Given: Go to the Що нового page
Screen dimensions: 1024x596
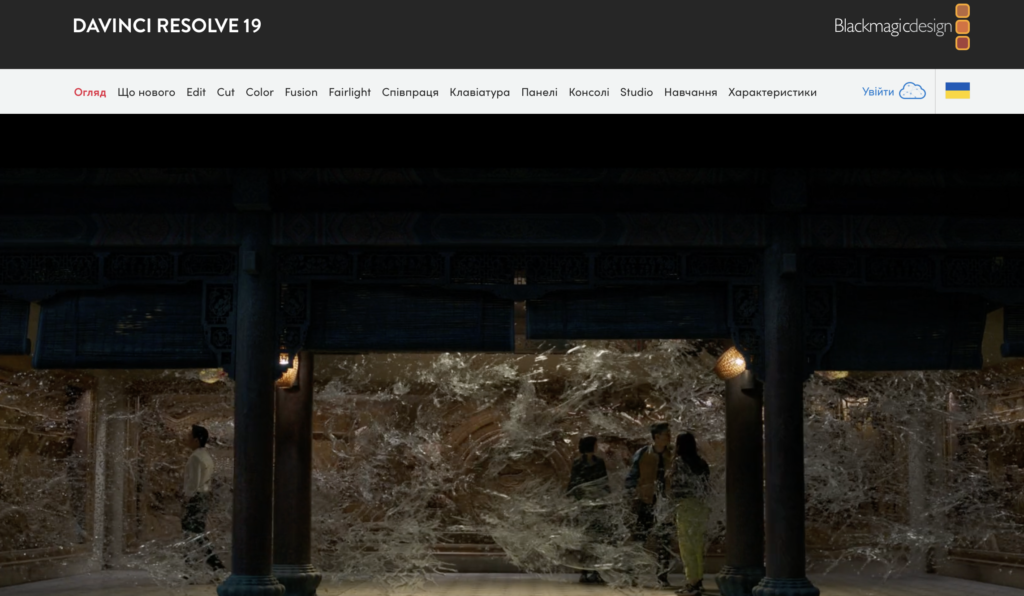Looking at the screenshot, I should [146, 92].
